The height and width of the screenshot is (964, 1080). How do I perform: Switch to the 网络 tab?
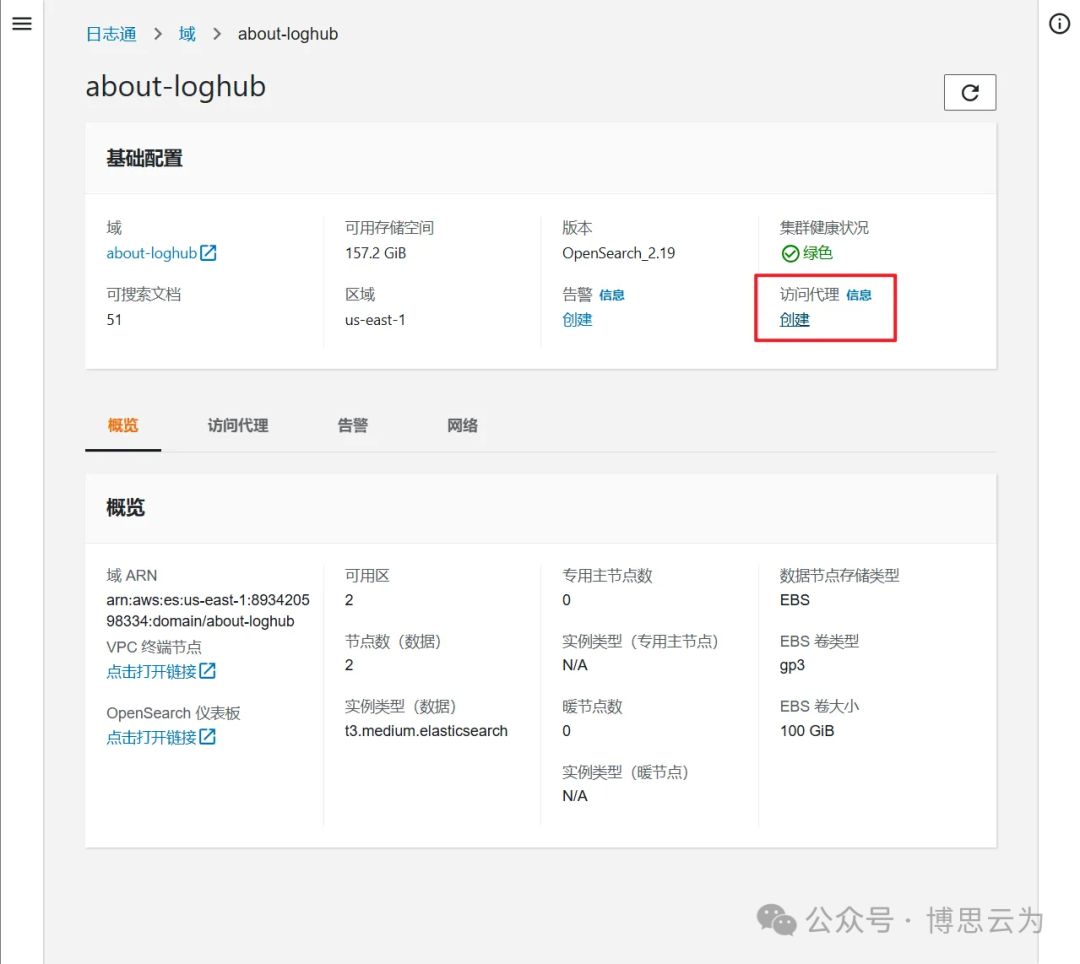(x=462, y=426)
